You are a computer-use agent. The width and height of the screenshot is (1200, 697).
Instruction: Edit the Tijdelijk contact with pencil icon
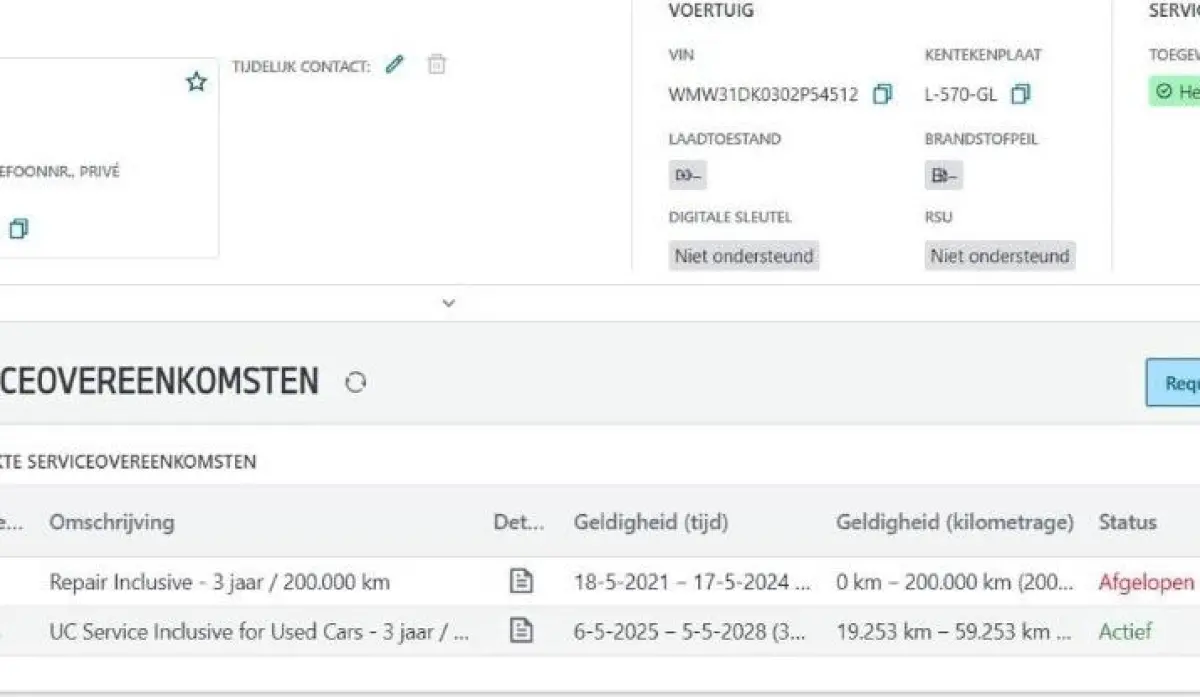pos(395,65)
